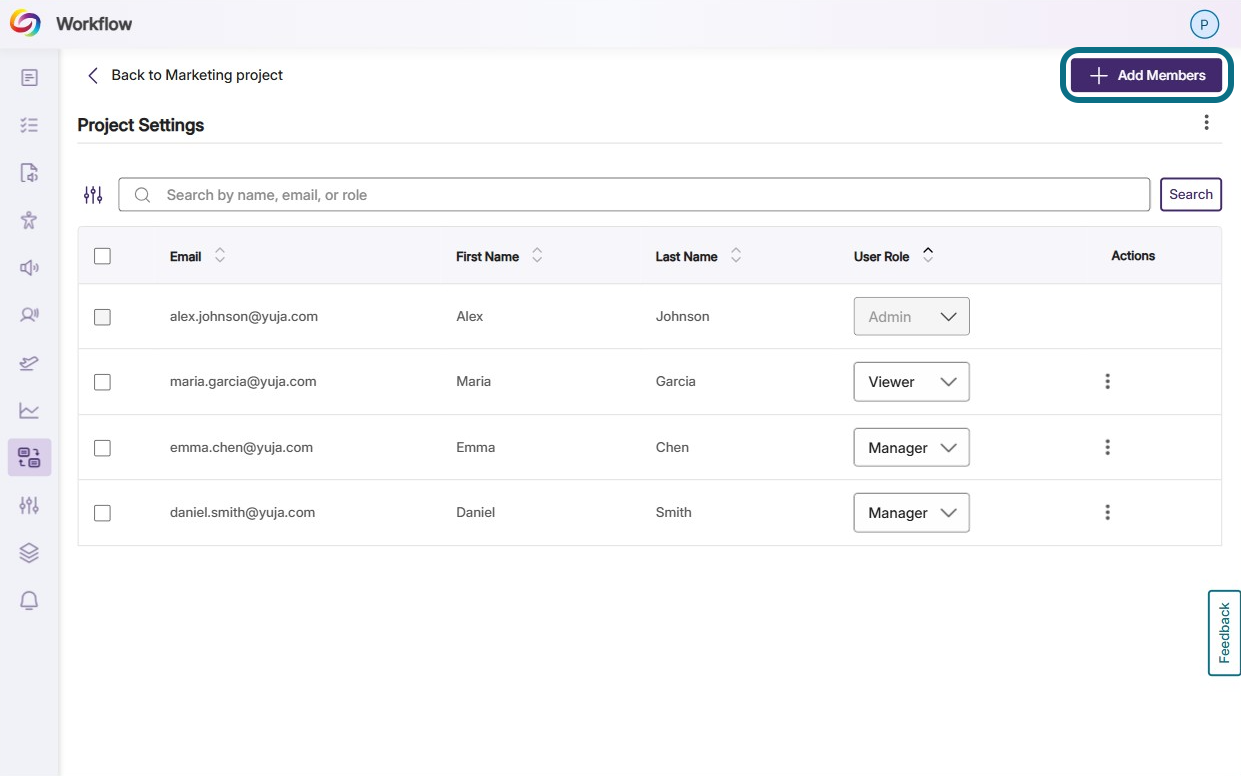Open Manager role dropdown for Emma Chen
Image resolution: width=1241 pixels, height=776 pixels.
[911, 447]
